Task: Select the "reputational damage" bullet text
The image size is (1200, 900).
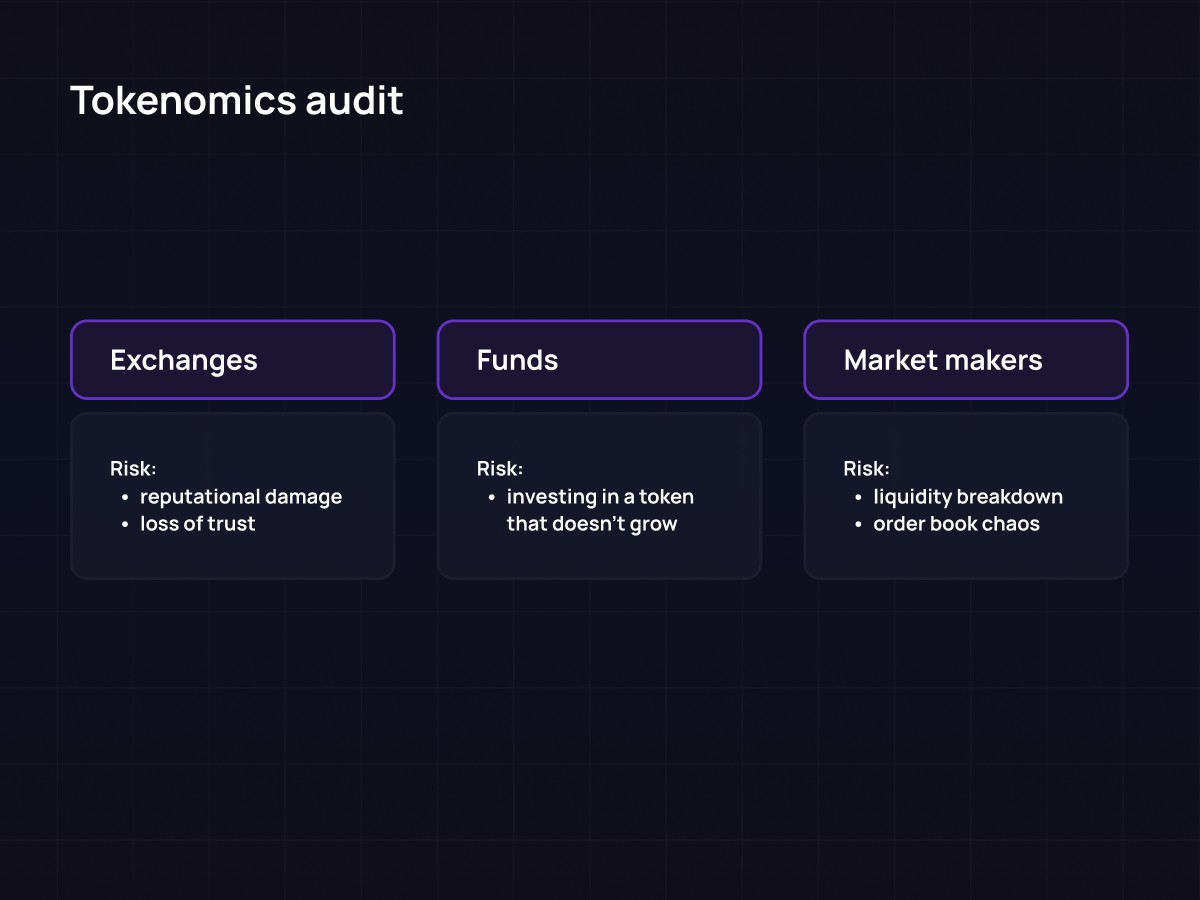Action: tap(241, 497)
